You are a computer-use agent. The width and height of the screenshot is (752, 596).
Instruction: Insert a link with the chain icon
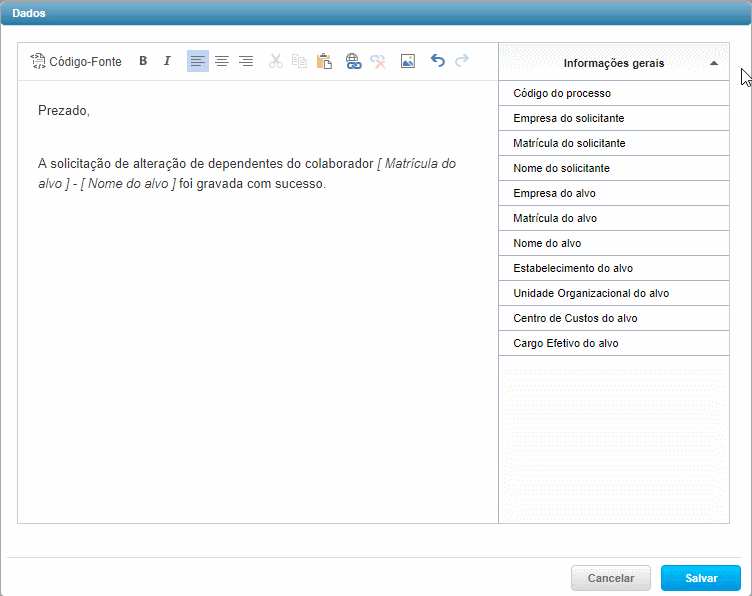pyautogui.click(x=354, y=61)
